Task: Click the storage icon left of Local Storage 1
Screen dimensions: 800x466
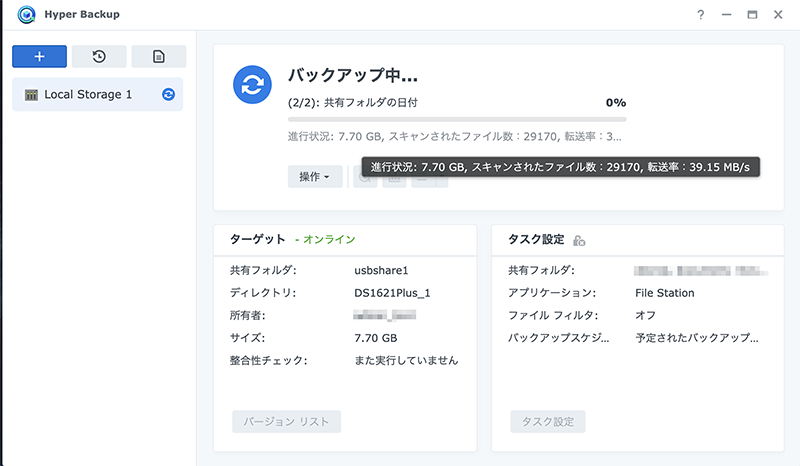Action: coord(31,95)
